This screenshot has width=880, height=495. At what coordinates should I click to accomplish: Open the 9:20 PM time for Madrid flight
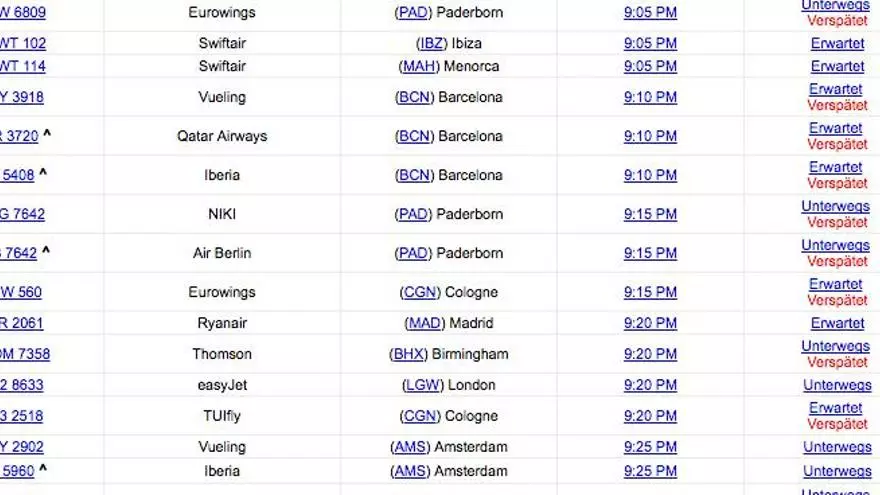[650, 324]
